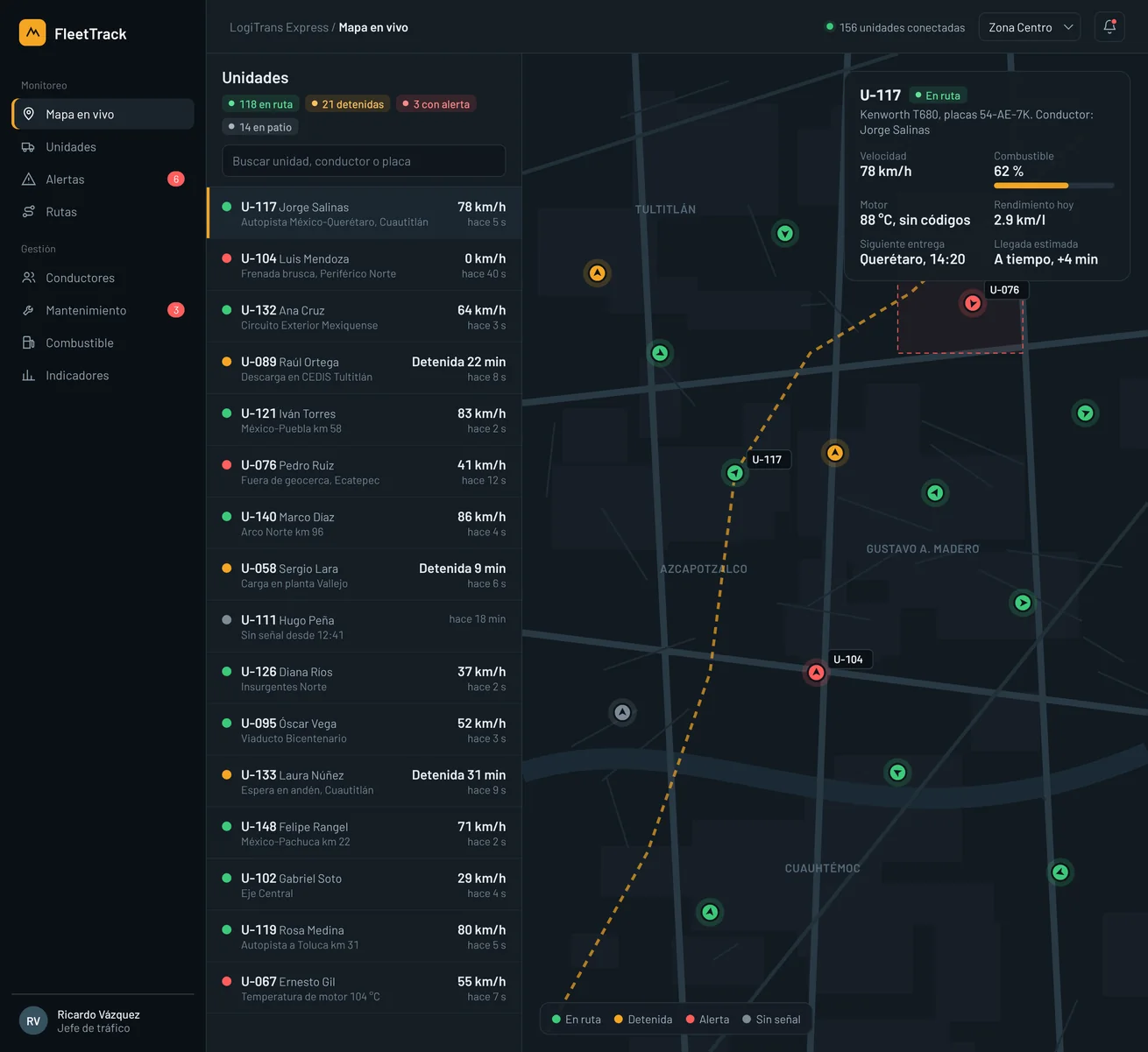Open the Rutas menu item
The image size is (1148, 1052).
click(x=103, y=212)
